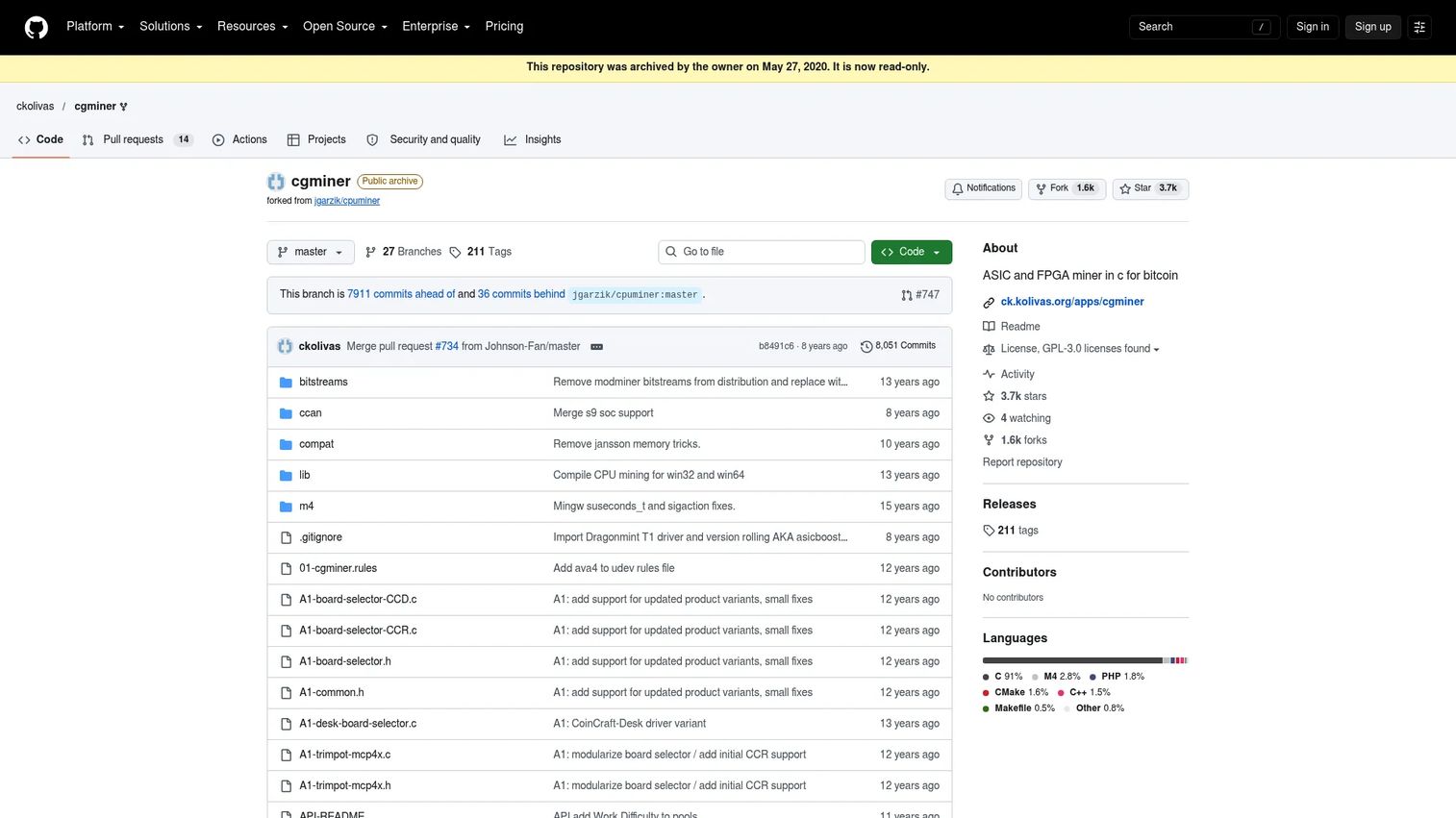Switch to the Actions tab
Viewport: 1456px width, 818px height.
point(239,140)
